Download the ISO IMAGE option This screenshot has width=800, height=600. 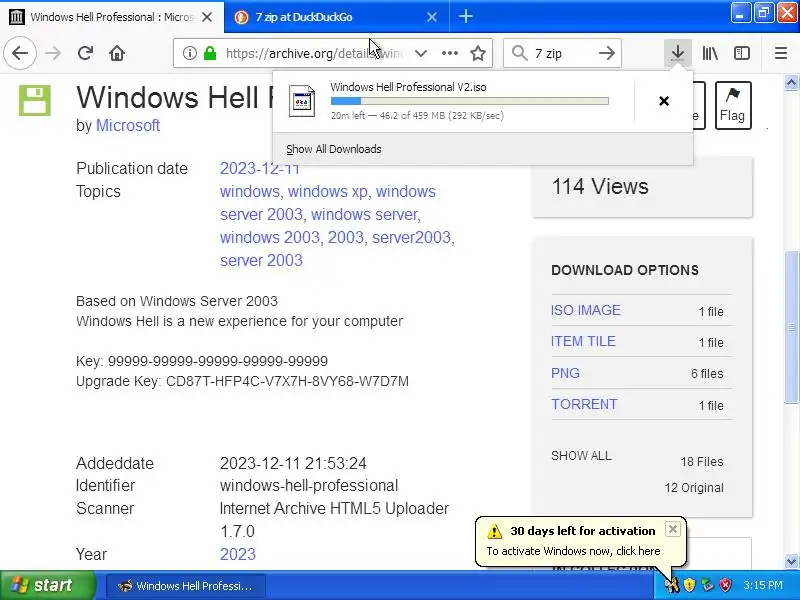click(x=586, y=310)
